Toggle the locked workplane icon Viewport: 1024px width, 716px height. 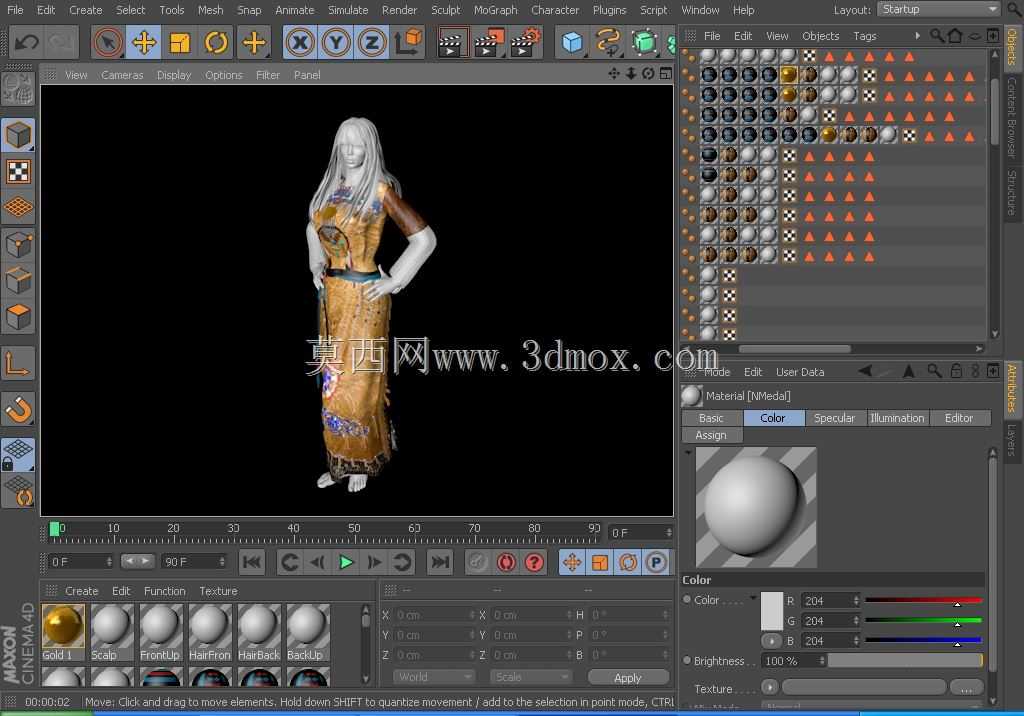tap(18, 455)
